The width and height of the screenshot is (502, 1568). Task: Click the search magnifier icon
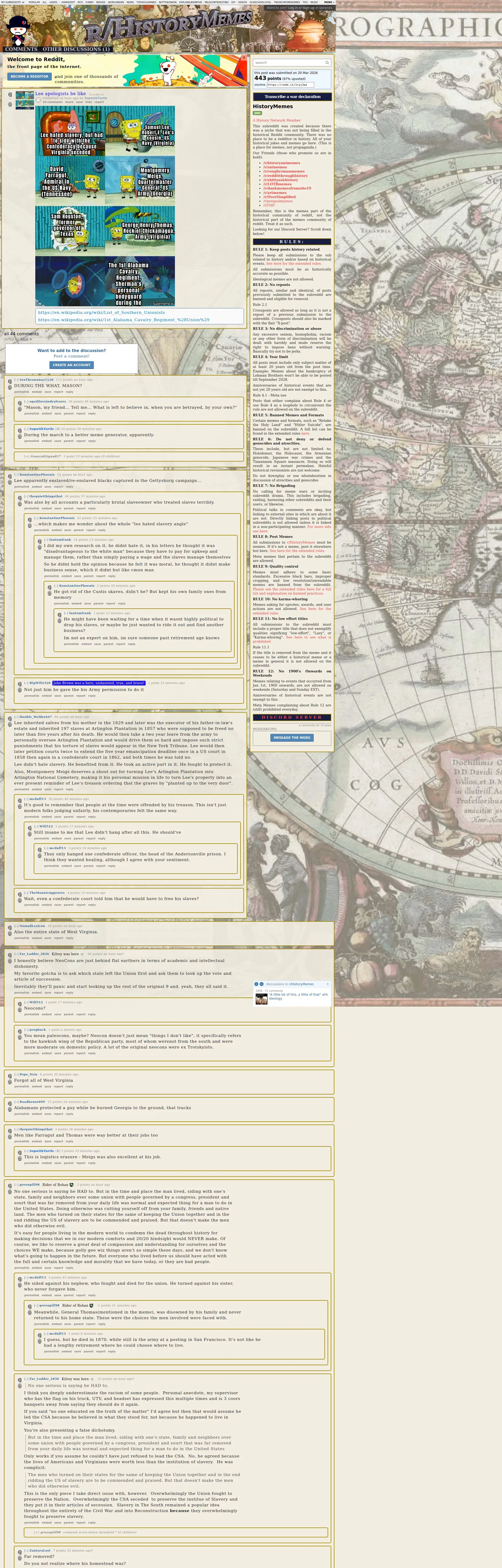(327, 63)
